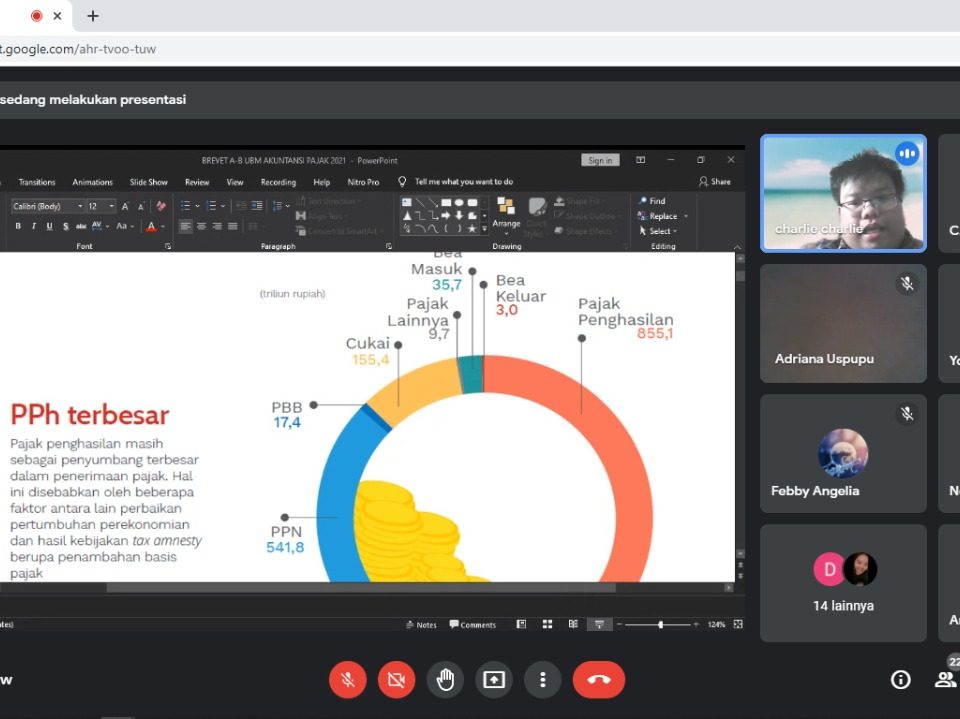Screen dimensions: 960x719
Task: Align text left
Action: pyautogui.click(x=186, y=226)
